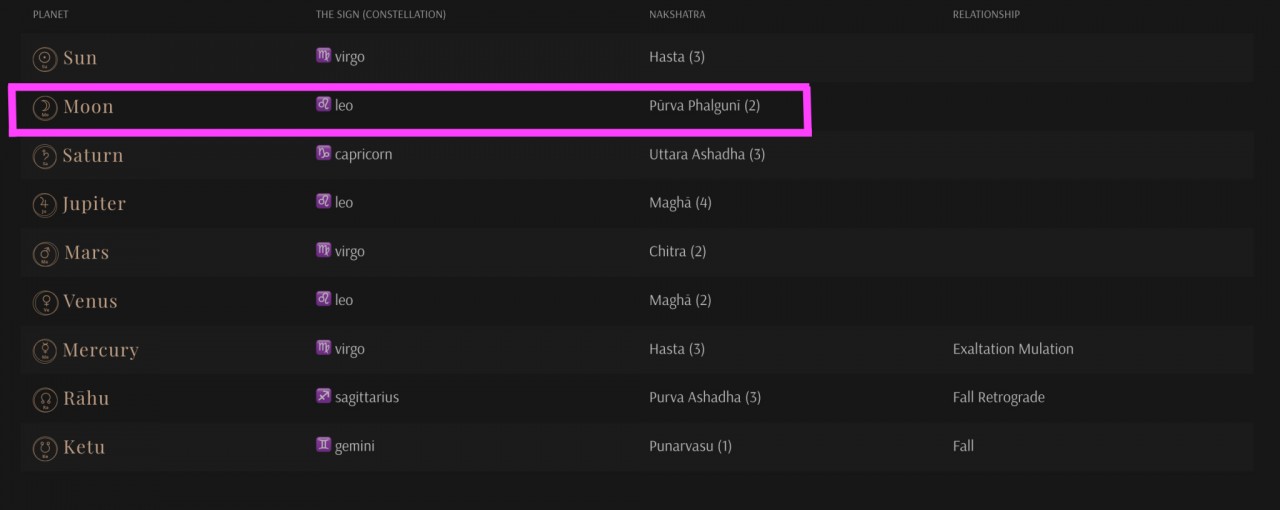
Task: Click the NAKSHATRA column header
Action: [x=677, y=14]
